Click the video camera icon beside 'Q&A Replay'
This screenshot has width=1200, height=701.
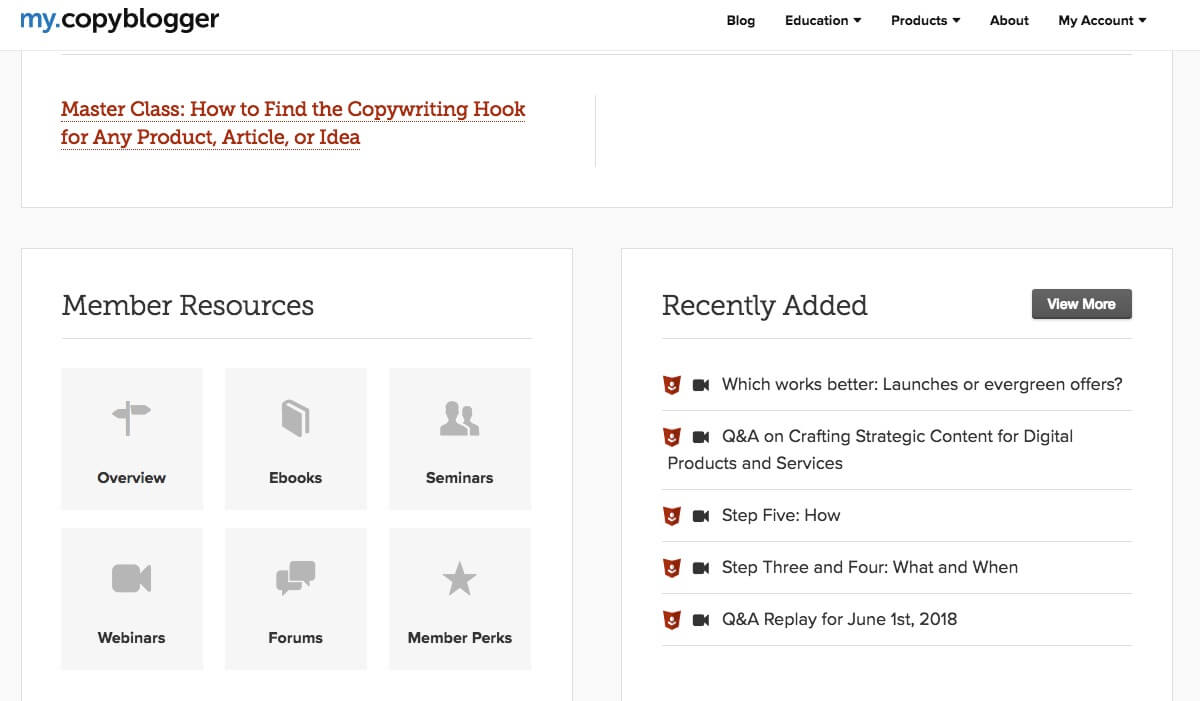click(701, 619)
